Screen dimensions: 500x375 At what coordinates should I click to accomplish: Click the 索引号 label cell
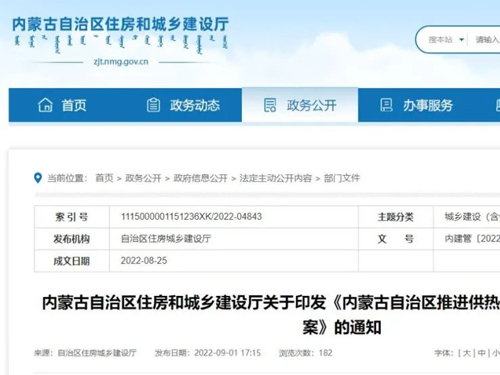tap(72, 217)
